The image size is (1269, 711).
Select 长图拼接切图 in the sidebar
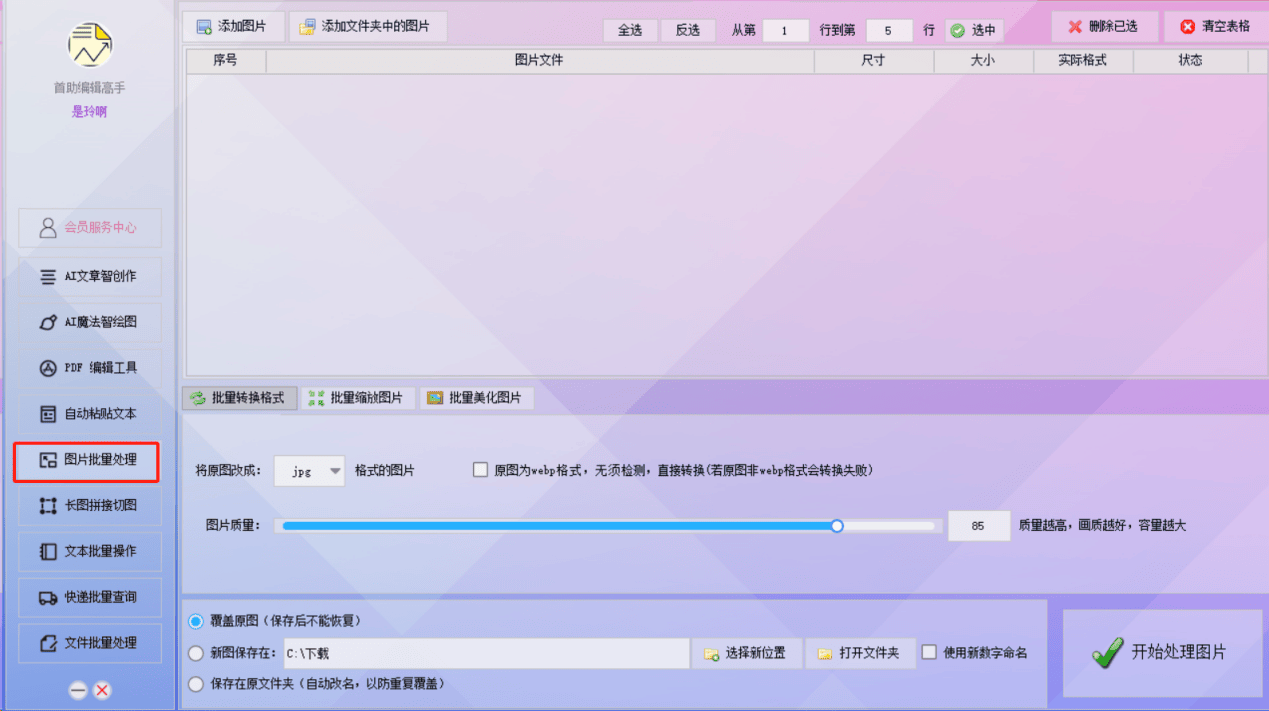click(87, 506)
